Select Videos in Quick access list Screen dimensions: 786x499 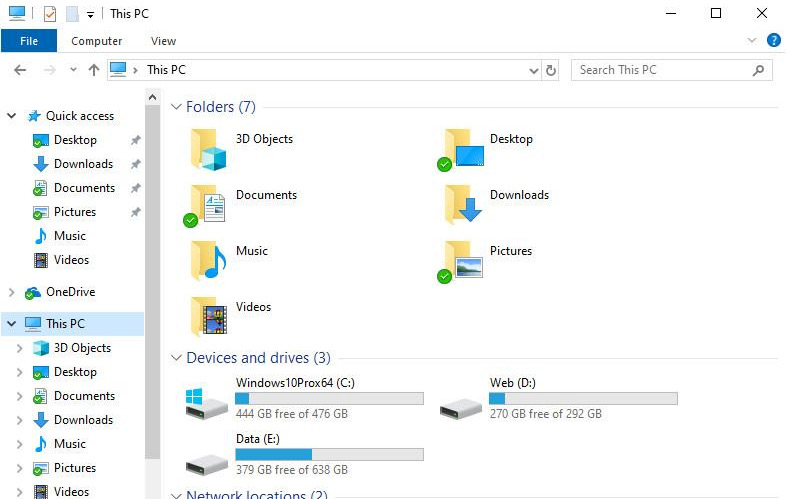[x=71, y=260]
